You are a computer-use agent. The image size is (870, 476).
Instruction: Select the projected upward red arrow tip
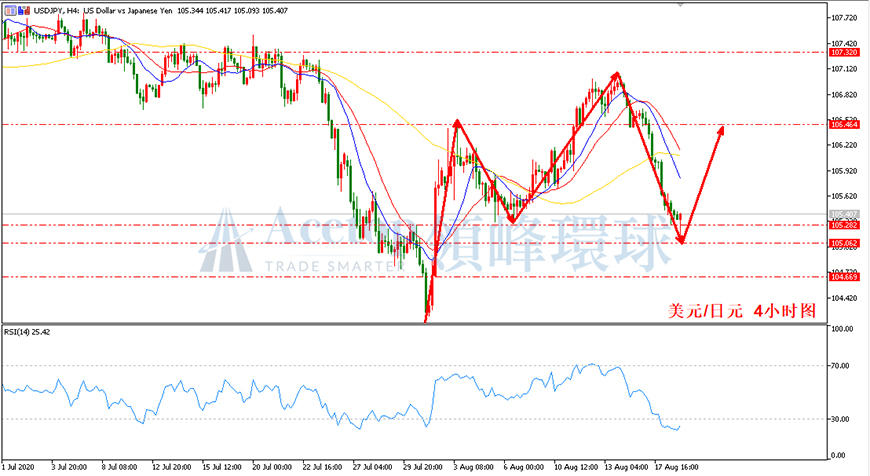click(x=721, y=129)
